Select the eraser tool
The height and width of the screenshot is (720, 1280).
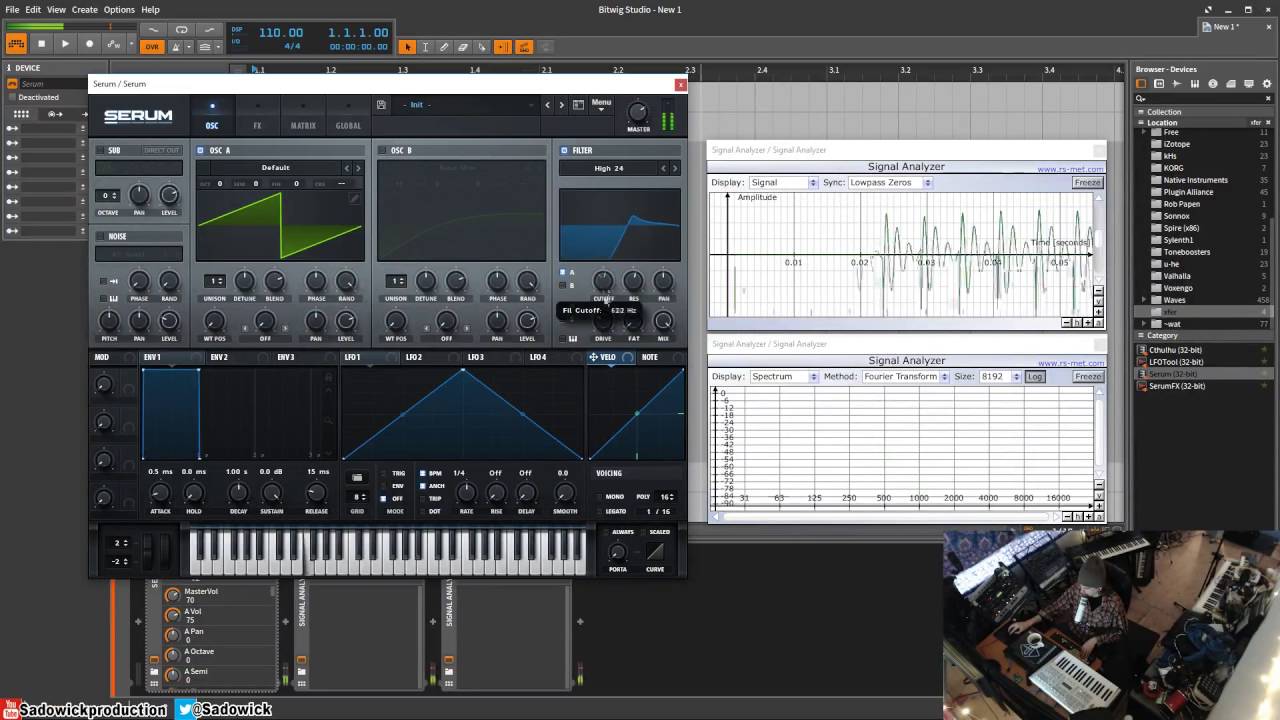click(x=463, y=47)
